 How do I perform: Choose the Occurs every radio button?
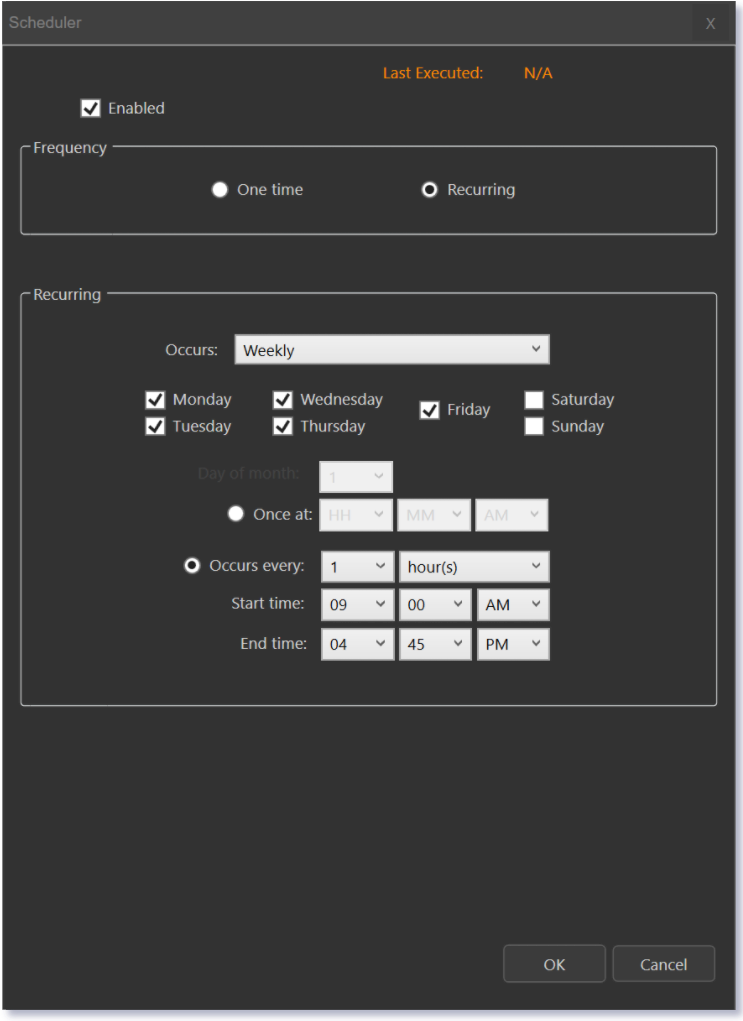click(x=192, y=566)
